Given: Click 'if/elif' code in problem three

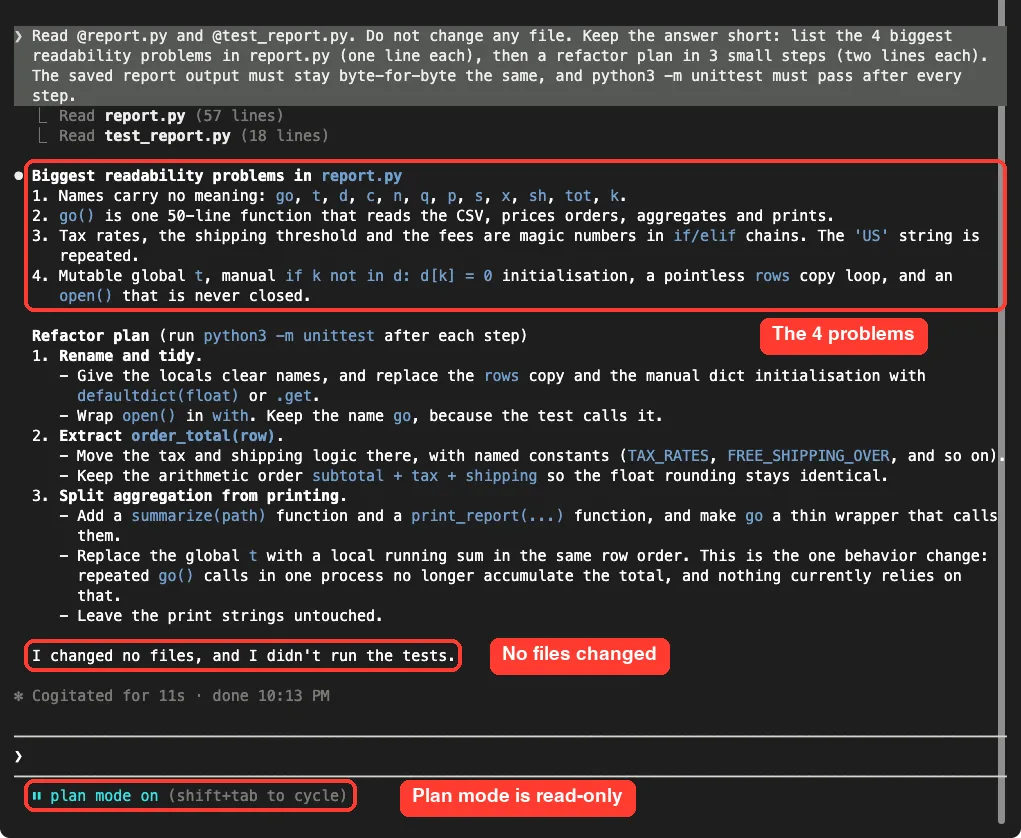Looking at the screenshot, I should (705, 236).
